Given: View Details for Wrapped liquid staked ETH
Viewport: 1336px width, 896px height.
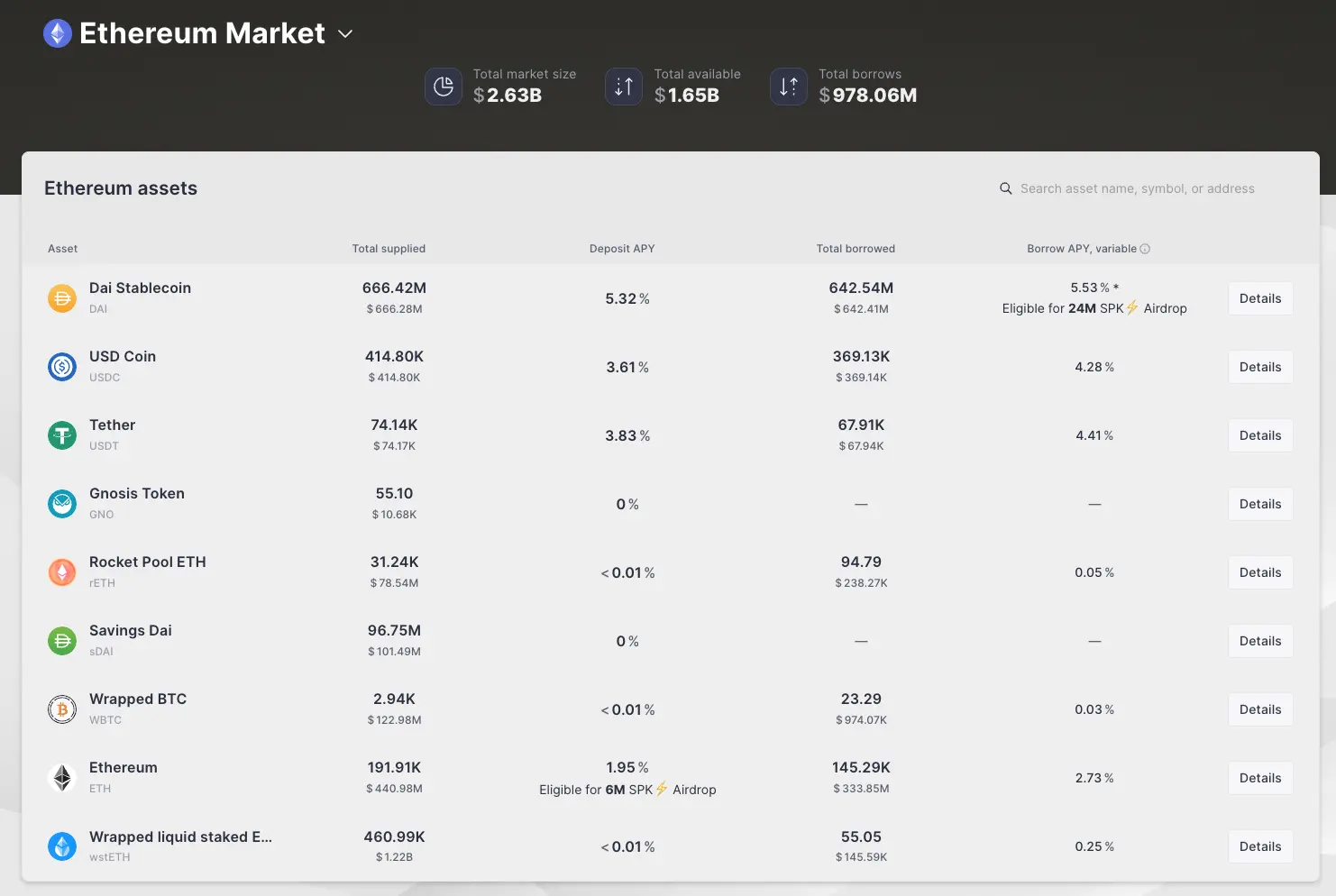Looking at the screenshot, I should tap(1260, 846).
